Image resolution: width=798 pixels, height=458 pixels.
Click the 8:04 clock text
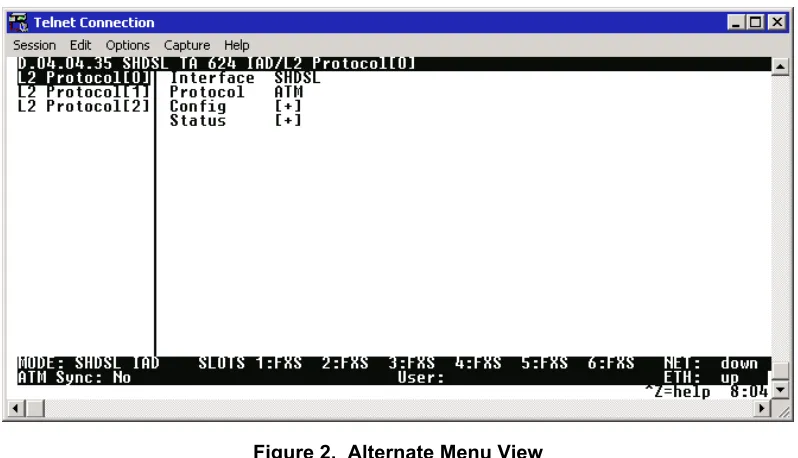pyautogui.click(x=749, y=392)
